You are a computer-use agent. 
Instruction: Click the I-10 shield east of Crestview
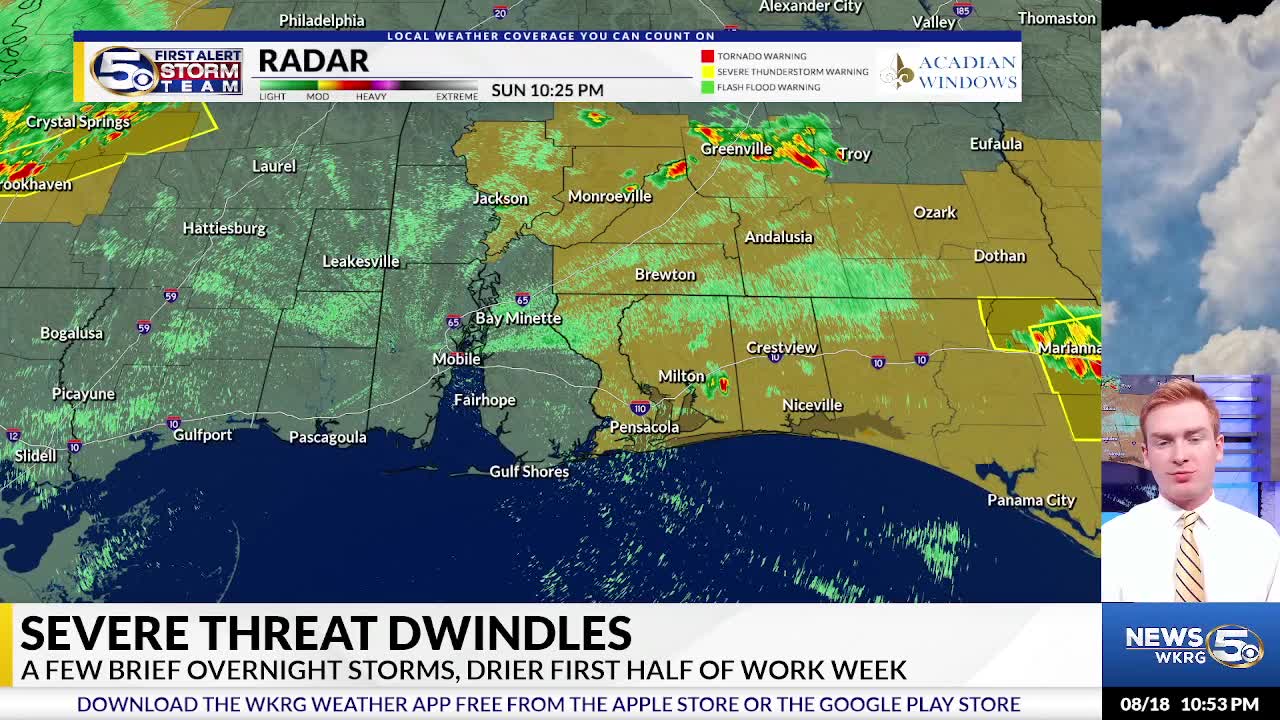pyautogui.click(x=878, y=362)
